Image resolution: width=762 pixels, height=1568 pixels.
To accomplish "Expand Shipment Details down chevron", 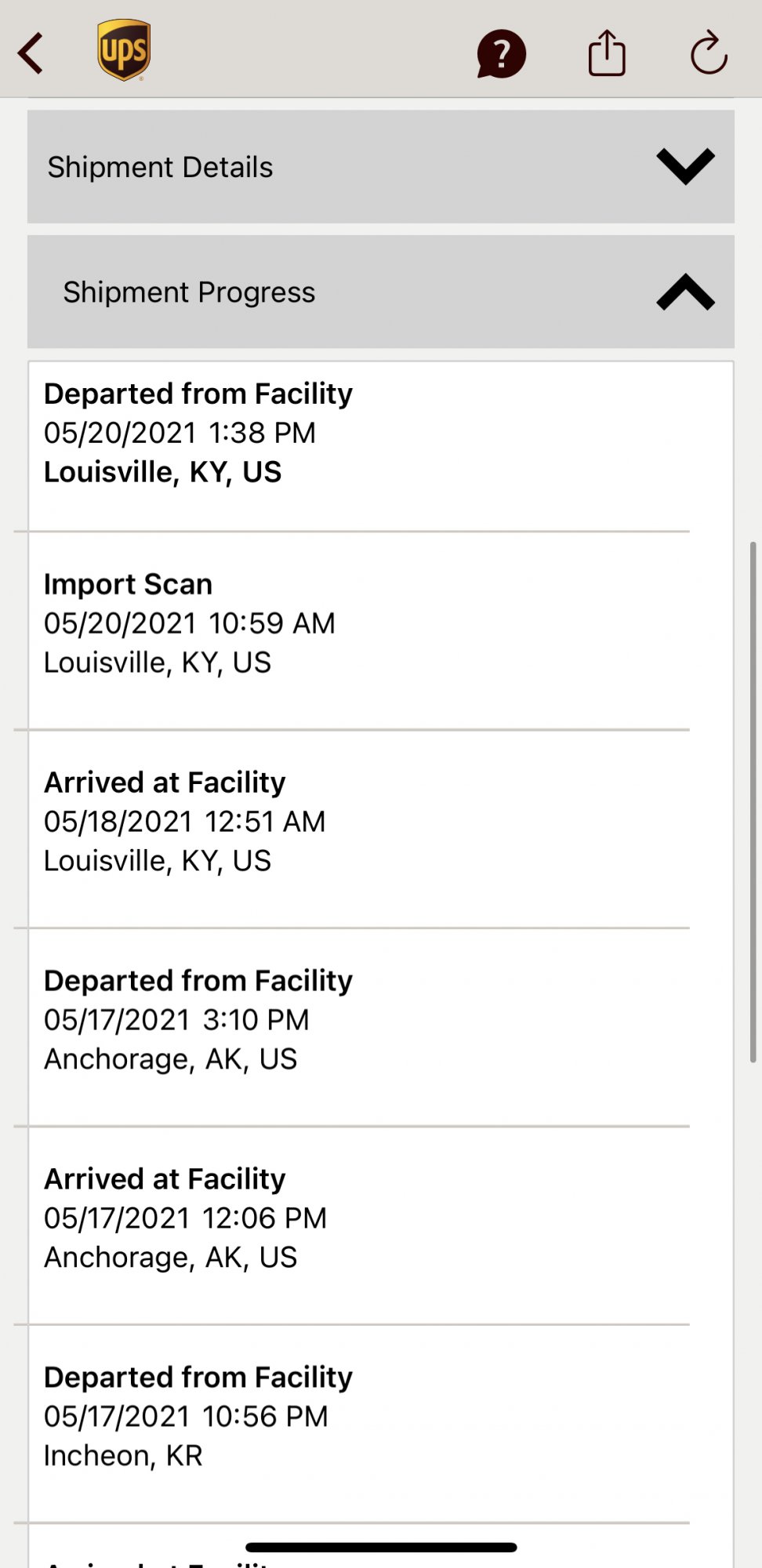I will pyautogui.click(x=685, y=166).
